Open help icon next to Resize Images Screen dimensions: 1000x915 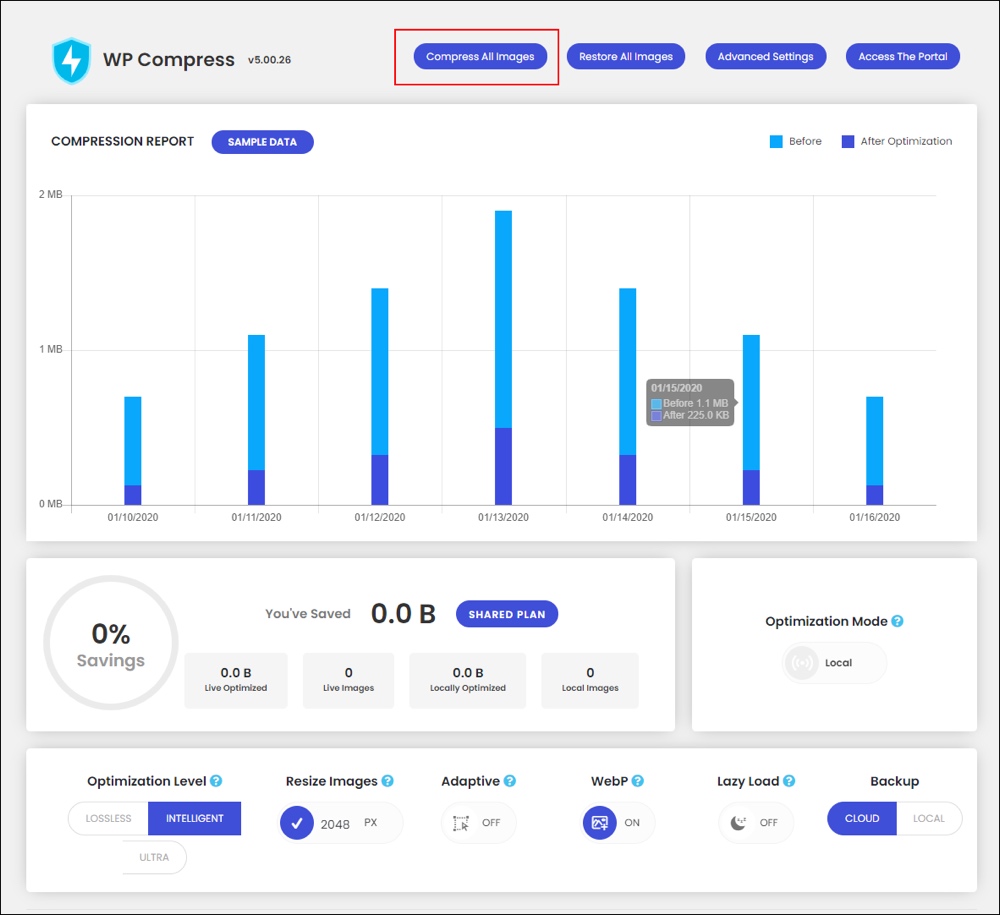388,781
